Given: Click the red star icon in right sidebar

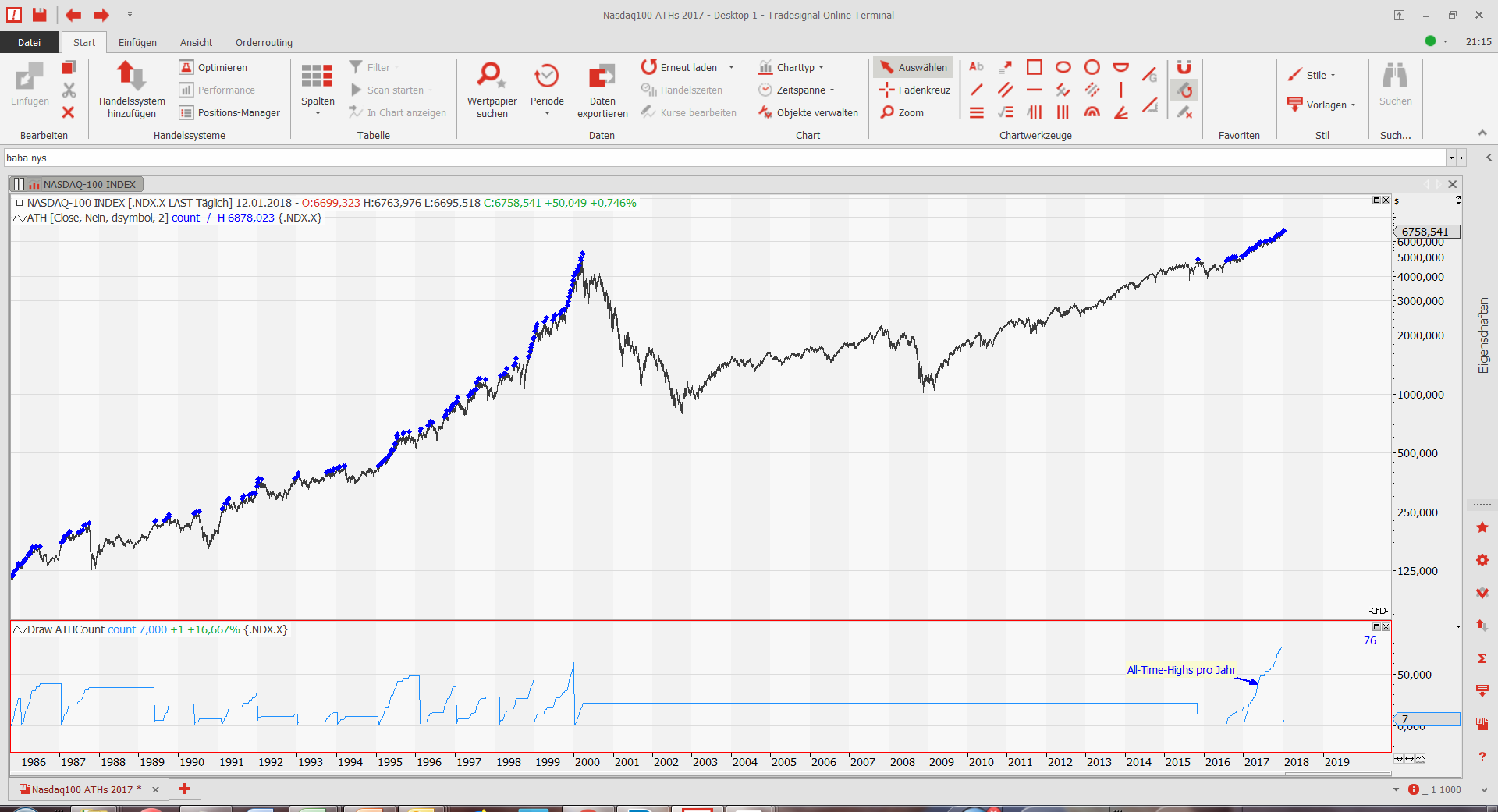Looking at the screenshot, I should [1482, 528].
